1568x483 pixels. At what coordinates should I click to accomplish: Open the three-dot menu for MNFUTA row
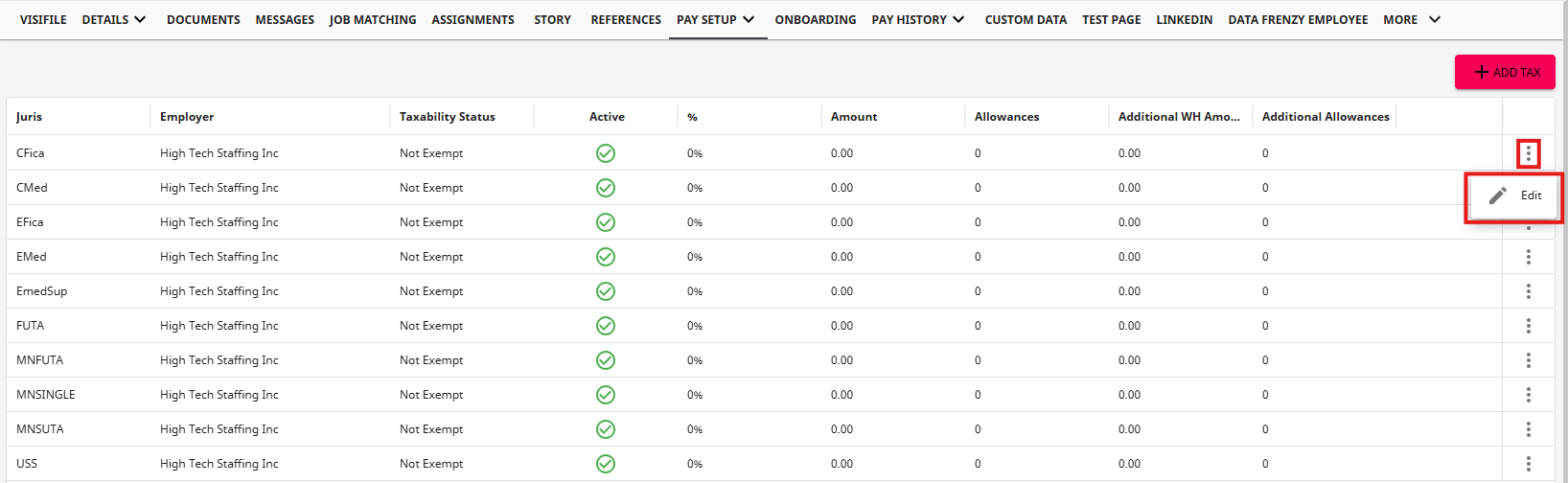point(1528,360)
